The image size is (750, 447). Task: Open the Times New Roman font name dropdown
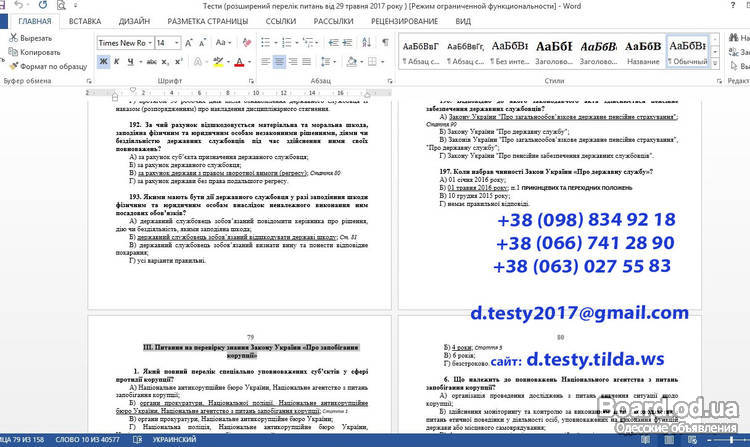(x=150, y=43)
